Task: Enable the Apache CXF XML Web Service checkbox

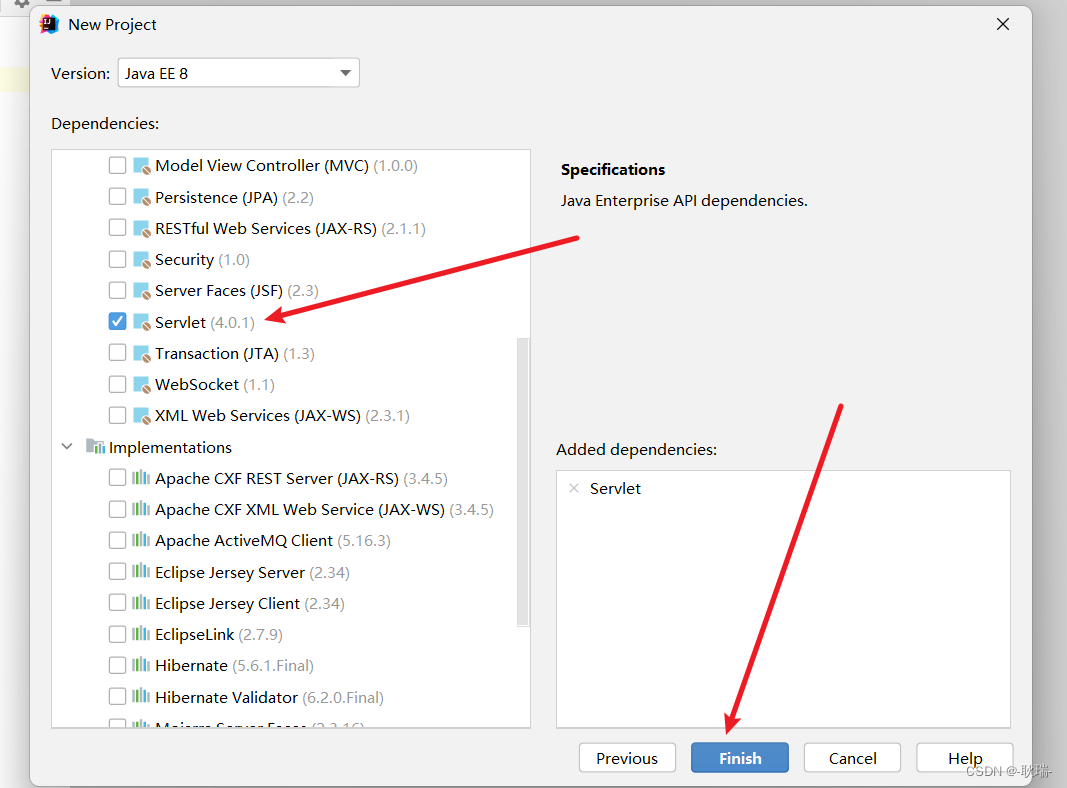Action: tap(117, 509)
